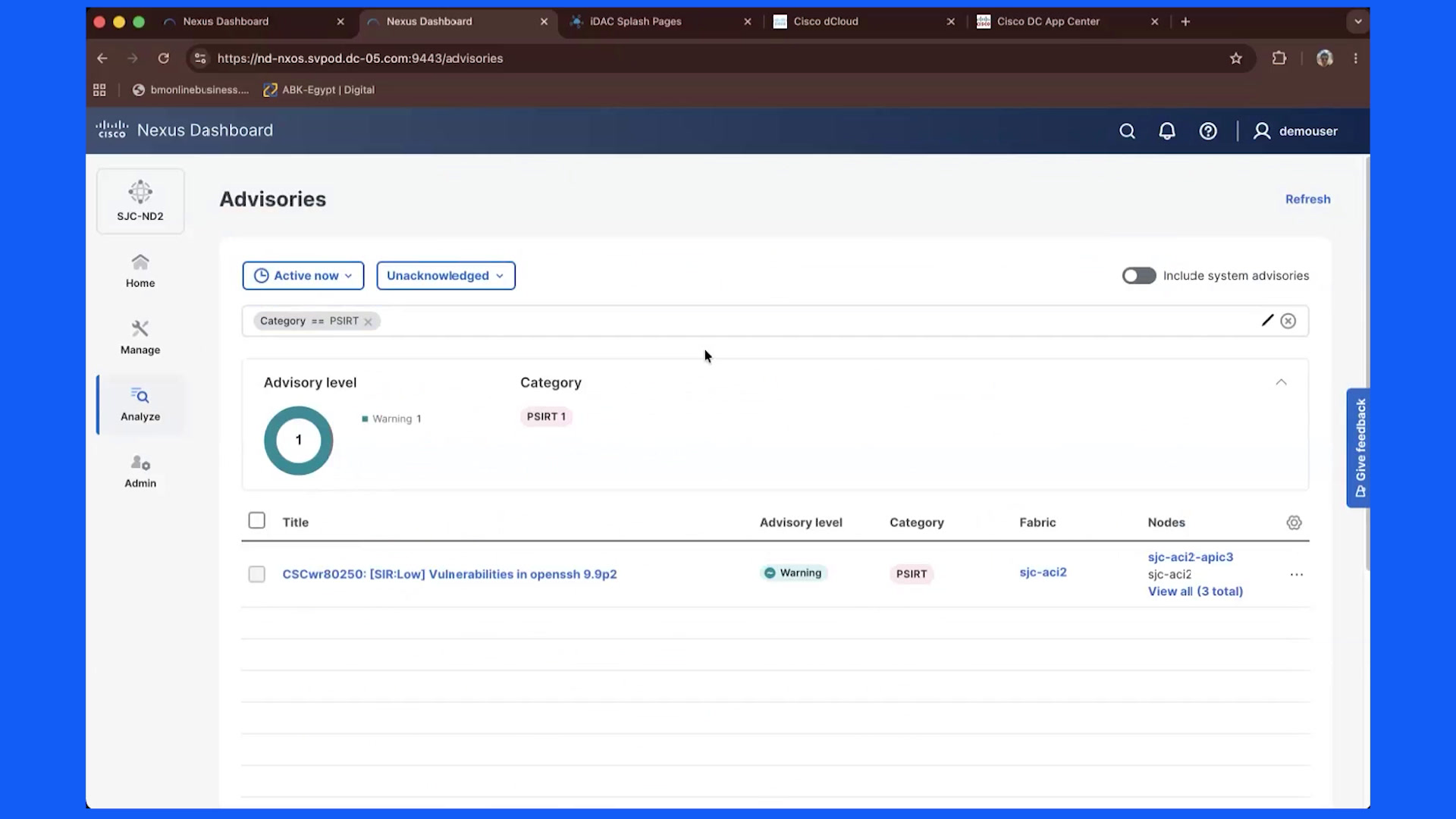Open the search icon in Nexus Dashboard header
Screen dimensions: 1456x819
tap(1127, 131)
